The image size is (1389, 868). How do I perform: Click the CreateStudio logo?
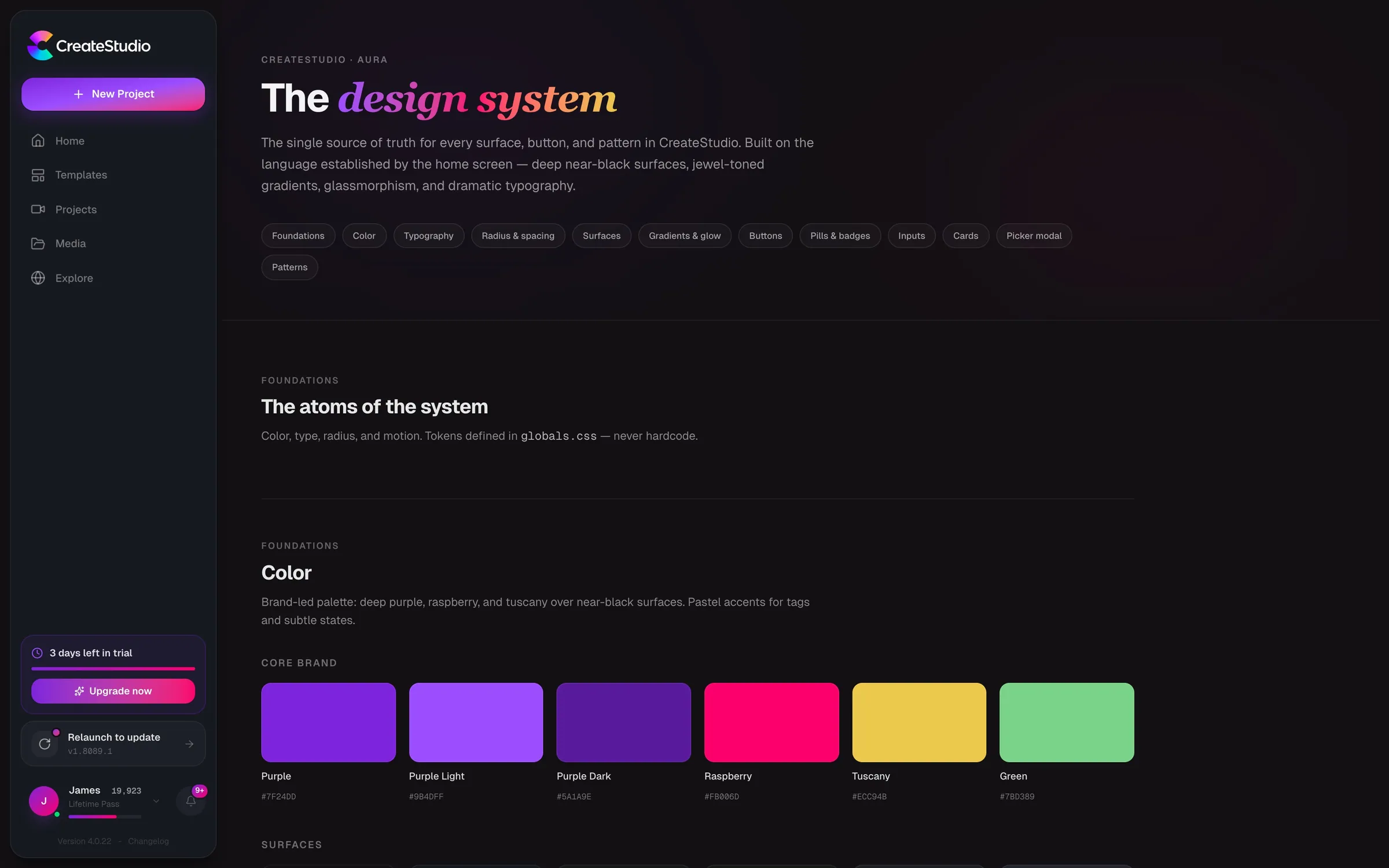point(89,45)
